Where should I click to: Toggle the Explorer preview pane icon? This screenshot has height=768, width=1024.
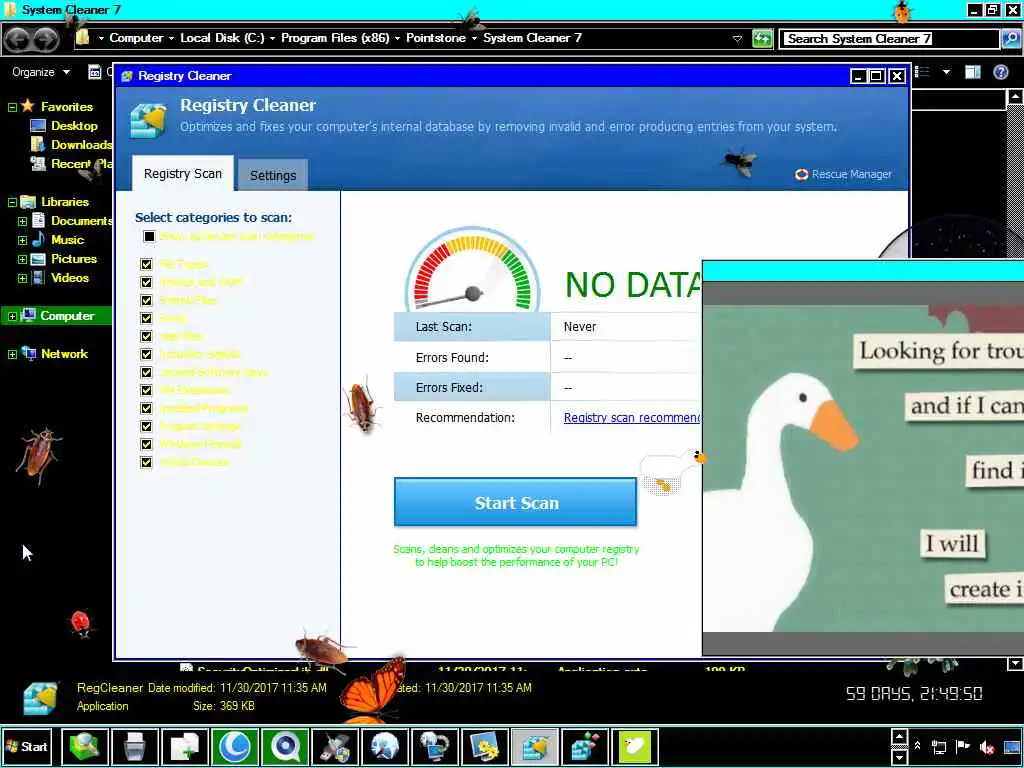tap(972, 72)
